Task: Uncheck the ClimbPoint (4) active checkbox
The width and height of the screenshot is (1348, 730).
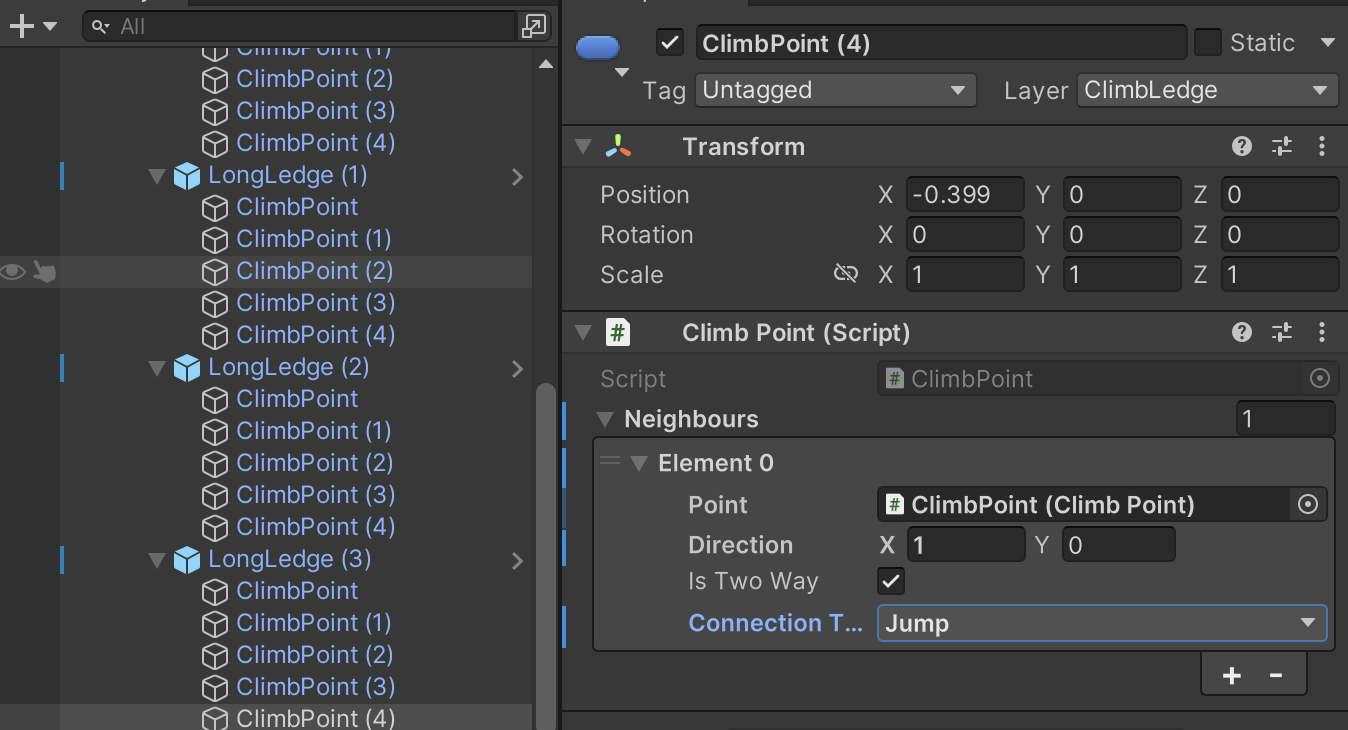Action: coord(669,43)
